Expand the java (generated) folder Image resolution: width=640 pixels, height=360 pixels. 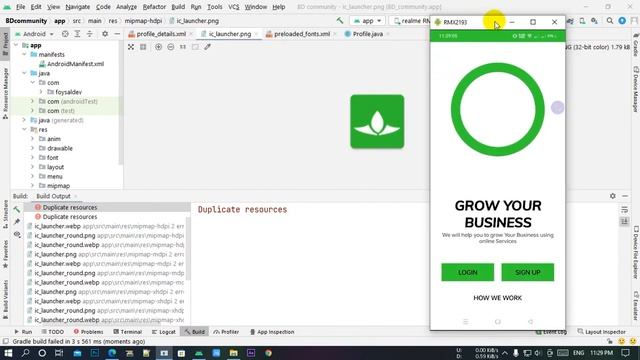coord(24,120)
